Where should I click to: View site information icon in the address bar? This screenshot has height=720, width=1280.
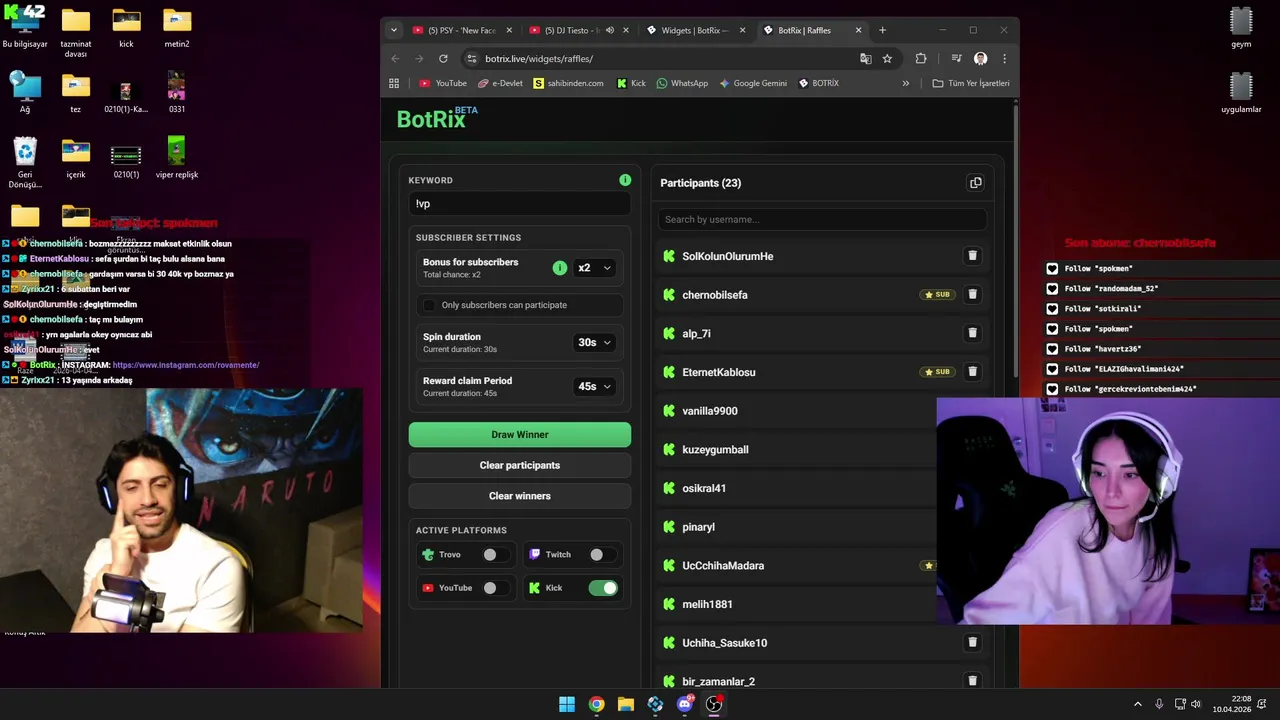coord(473,59)
